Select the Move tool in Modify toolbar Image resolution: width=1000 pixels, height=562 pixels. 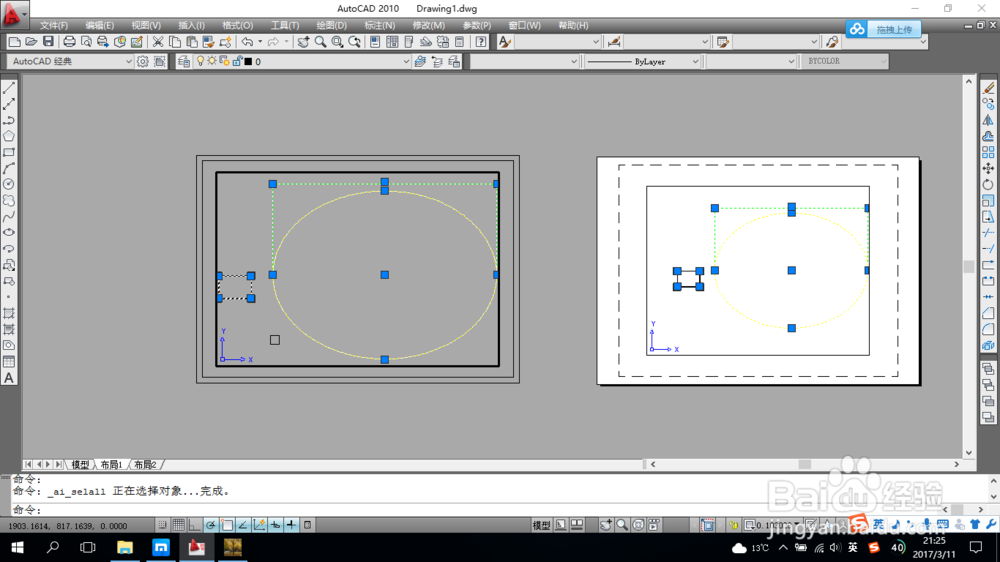[x=988, y=168]
